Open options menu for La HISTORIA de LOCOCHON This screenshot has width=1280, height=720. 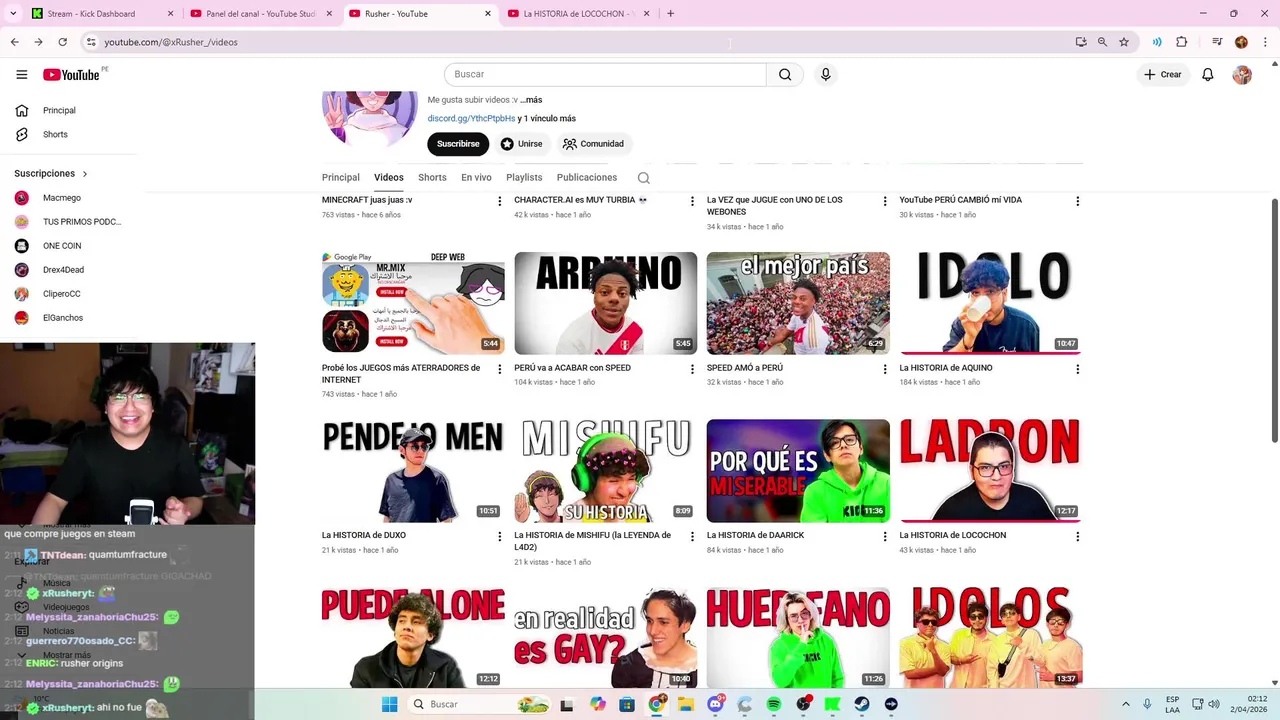(x=1077, y=537)
